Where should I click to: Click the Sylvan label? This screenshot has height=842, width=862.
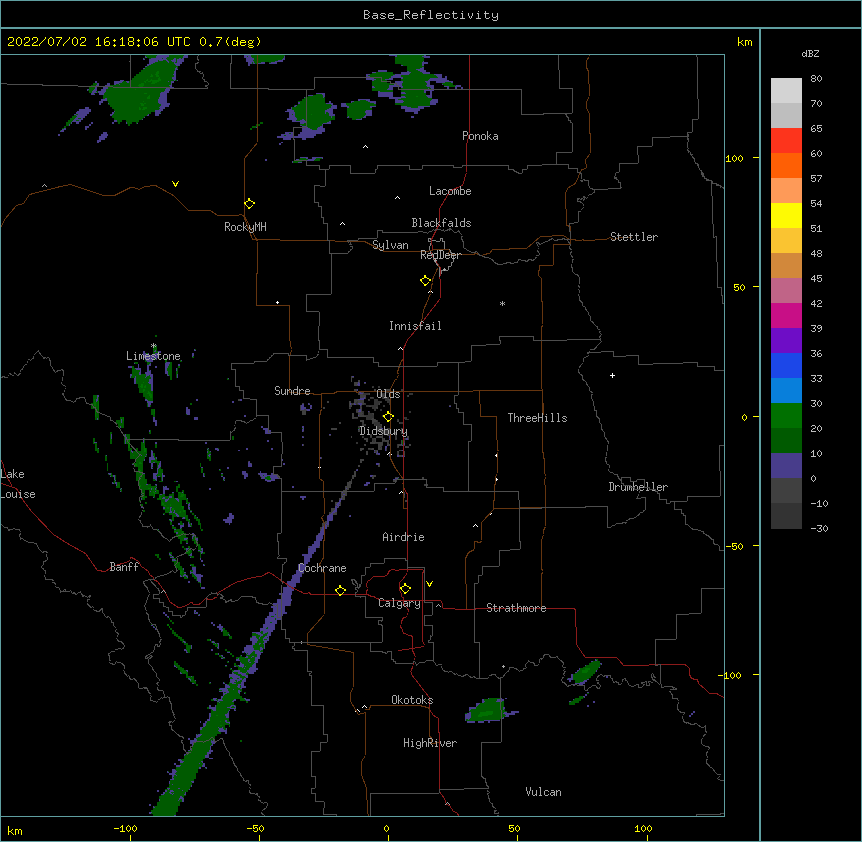coord(390,245)
